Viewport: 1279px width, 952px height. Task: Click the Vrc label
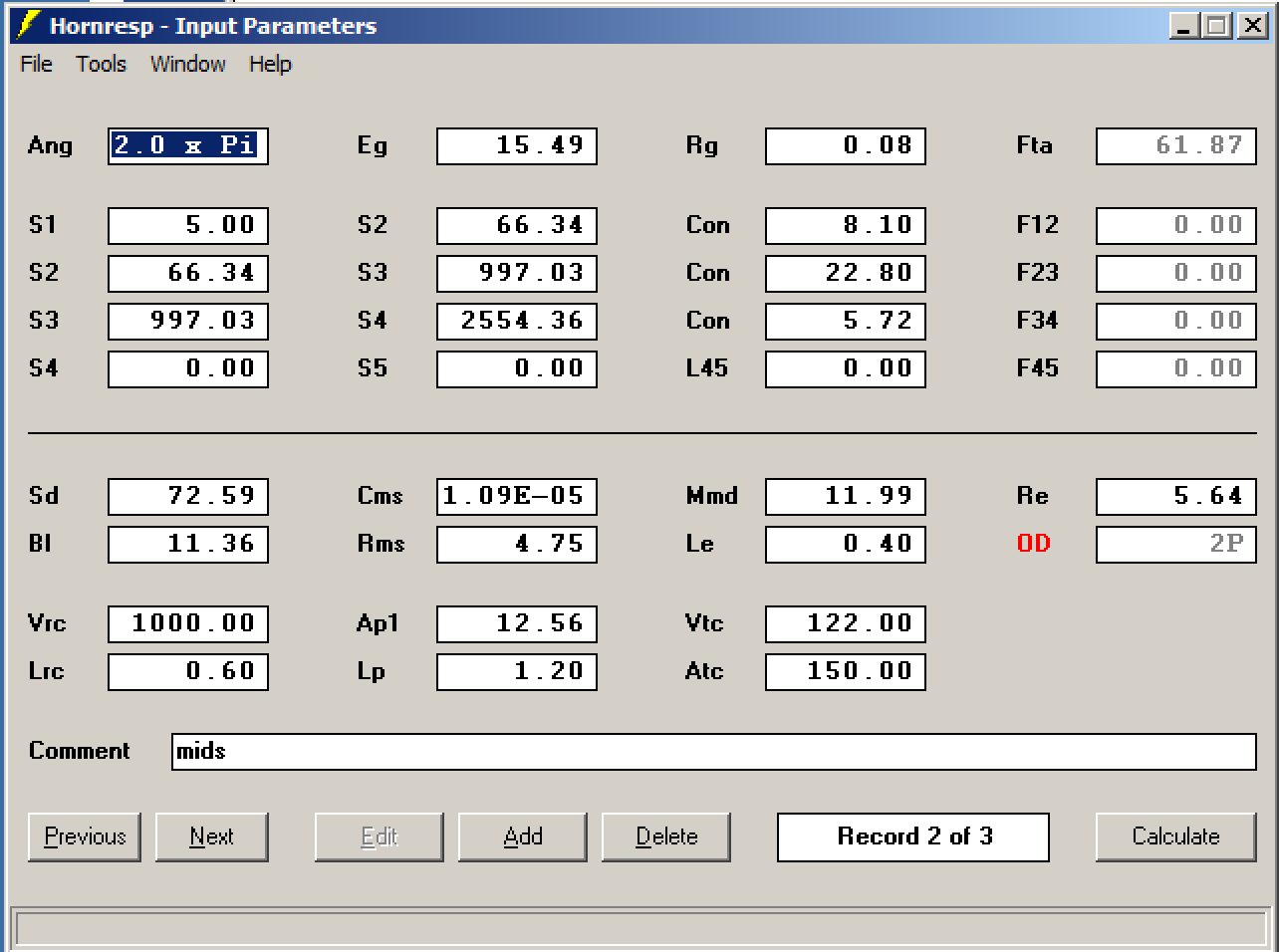tap(47, 623)
